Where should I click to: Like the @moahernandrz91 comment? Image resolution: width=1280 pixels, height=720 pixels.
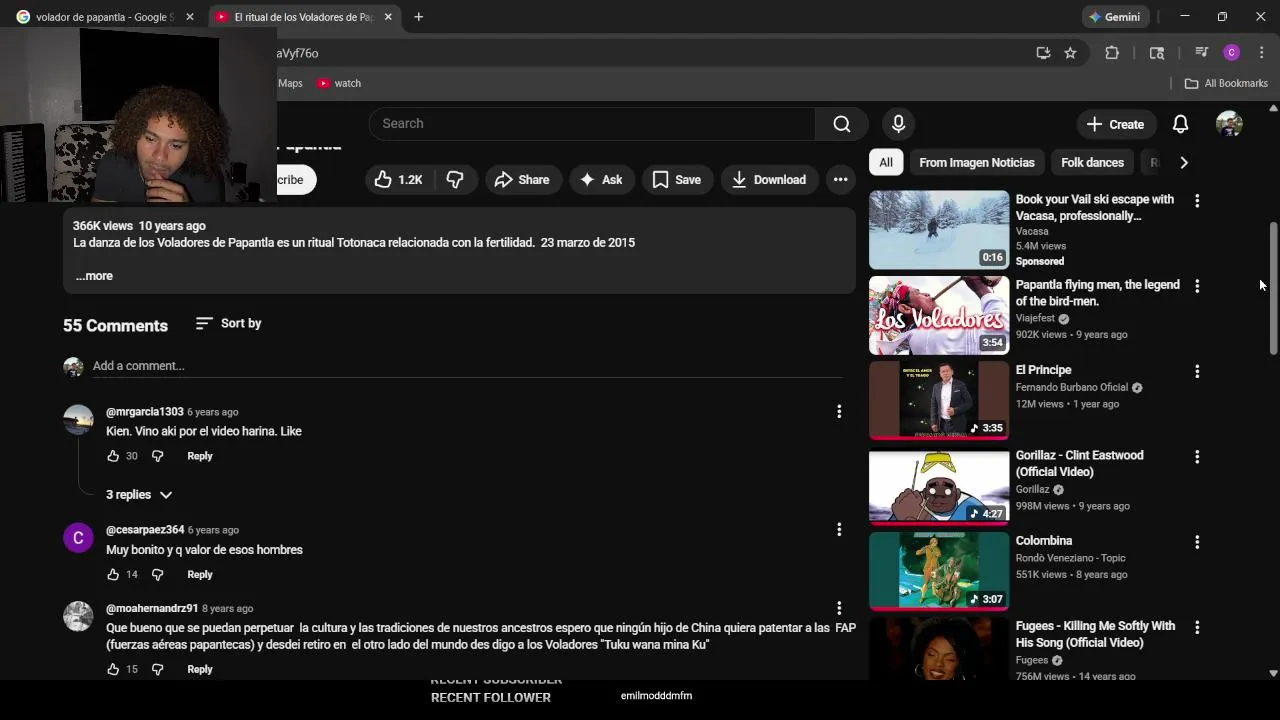click(x=113, y=670)
